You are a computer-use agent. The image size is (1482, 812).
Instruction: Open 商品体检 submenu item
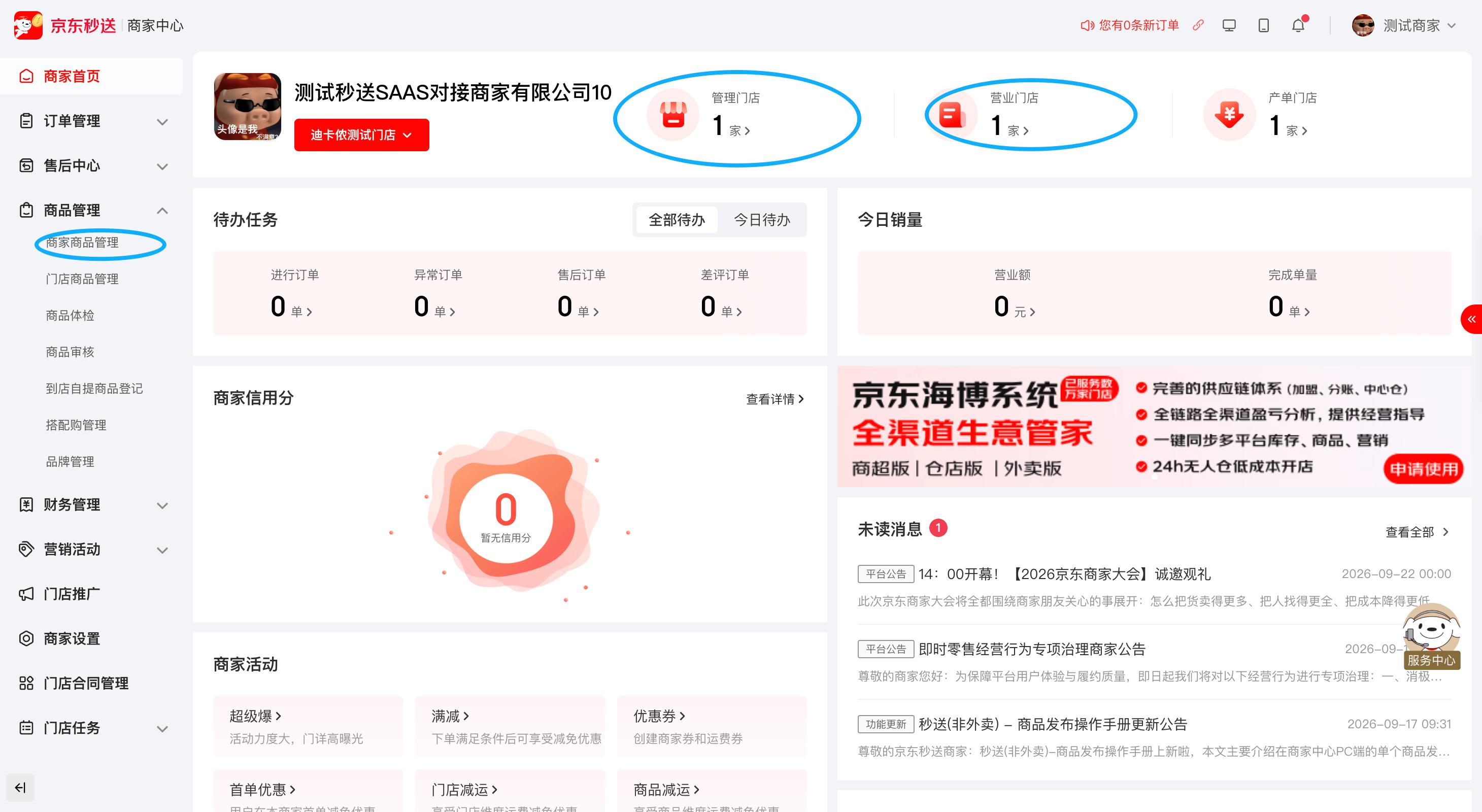(70, 316)
